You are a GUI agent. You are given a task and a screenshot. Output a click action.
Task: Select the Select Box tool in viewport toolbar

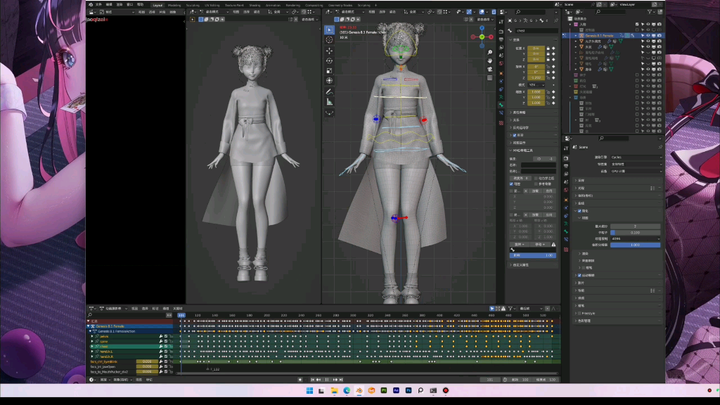[x=330, y=29]
